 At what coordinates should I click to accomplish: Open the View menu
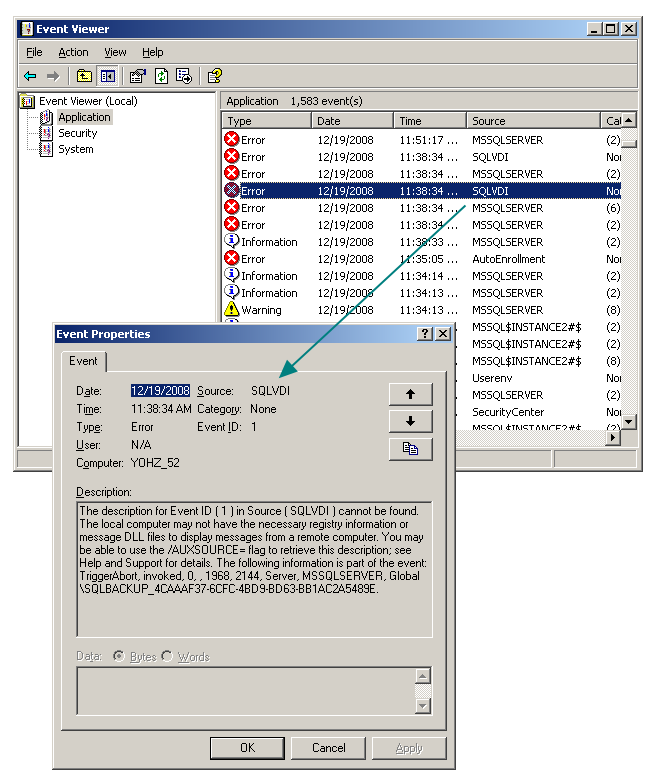[115, 52]
